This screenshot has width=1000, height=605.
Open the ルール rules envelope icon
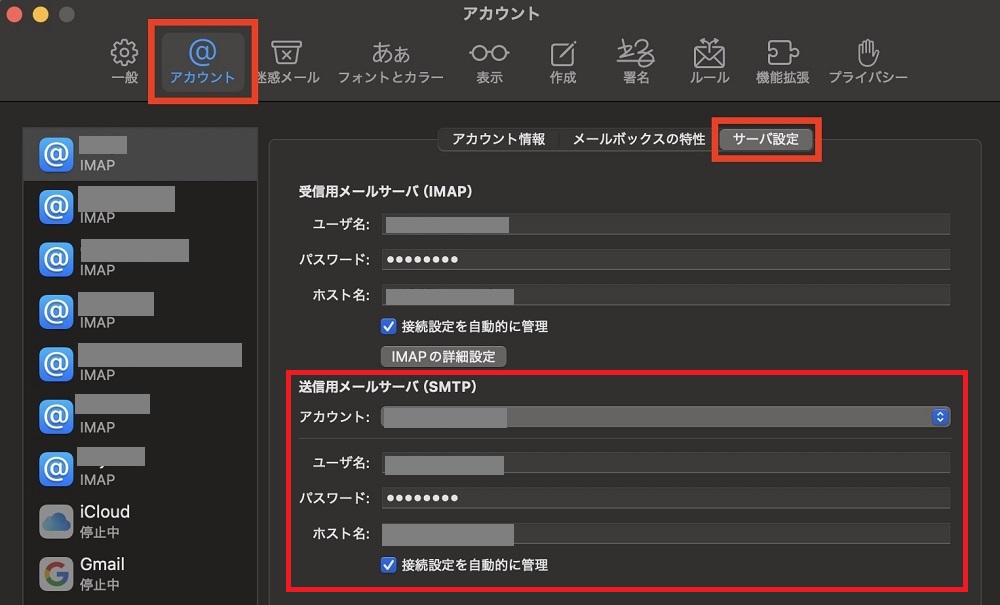709,60
